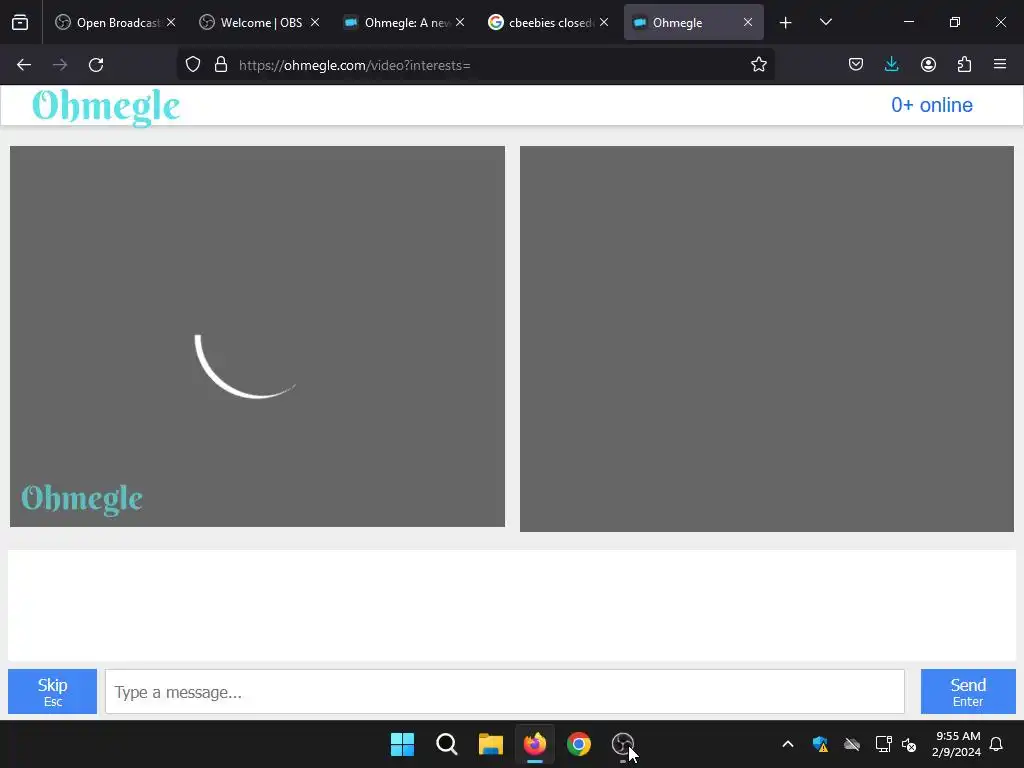Open the Downloads panel
The height and width of the screenshot is (768, 1024).
tap(891, 65)
